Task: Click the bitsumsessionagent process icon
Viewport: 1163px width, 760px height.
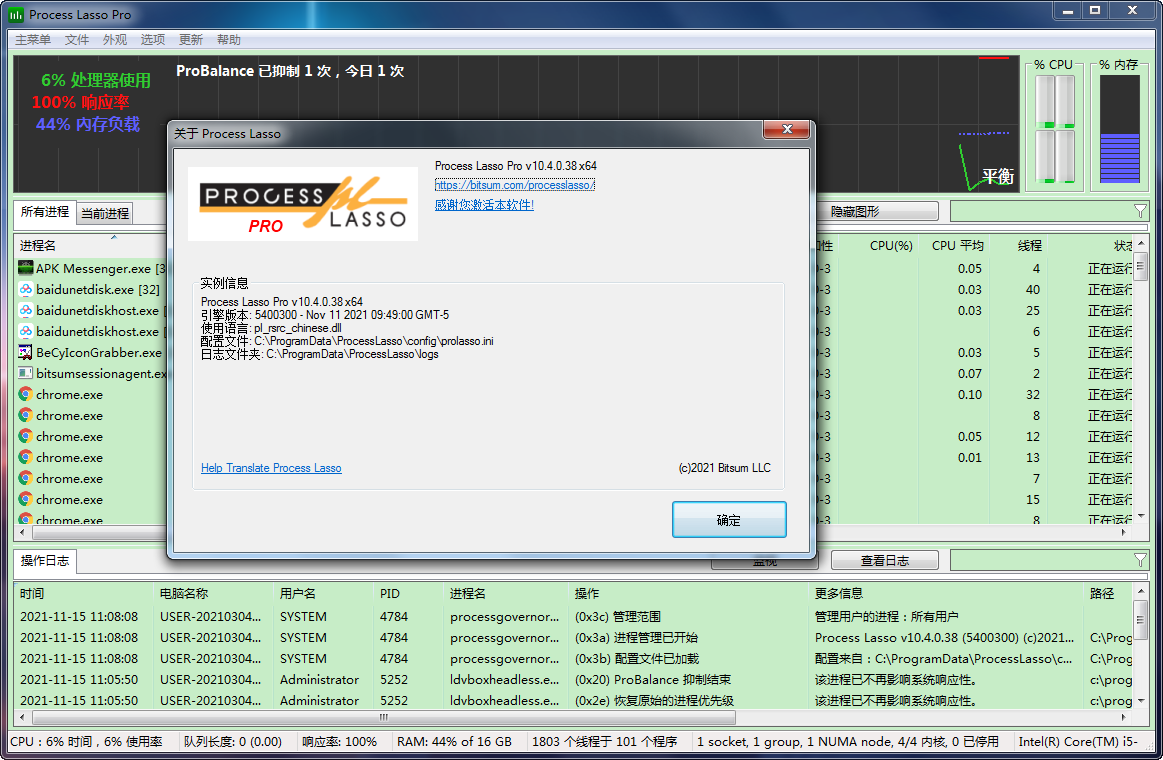Action: coord(25,373)
